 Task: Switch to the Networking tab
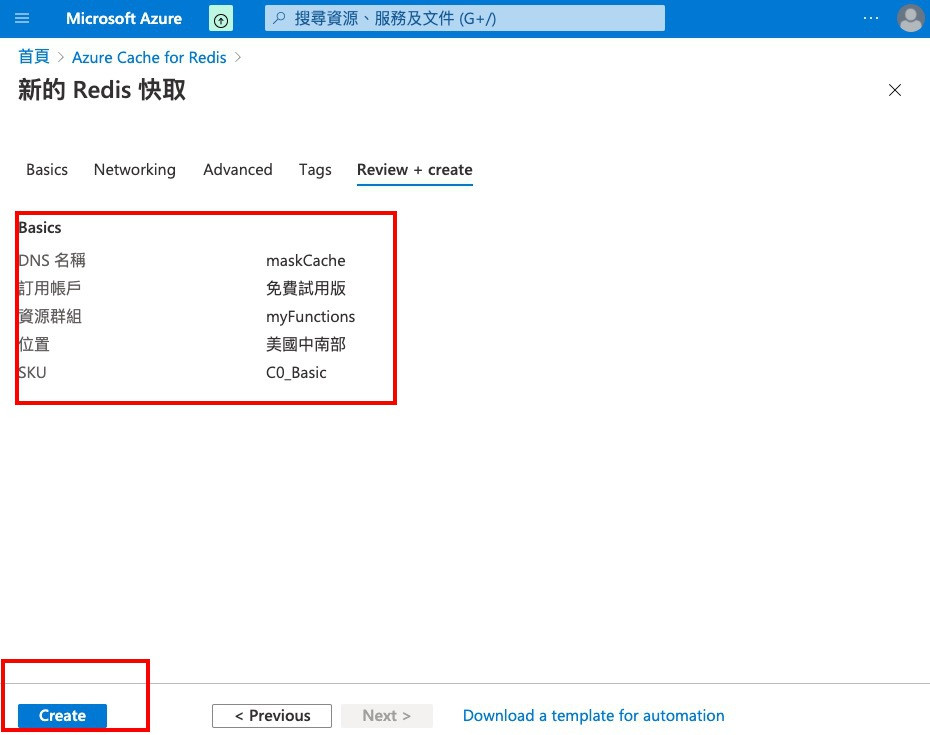pyautogui.click(x=135, y=170)
